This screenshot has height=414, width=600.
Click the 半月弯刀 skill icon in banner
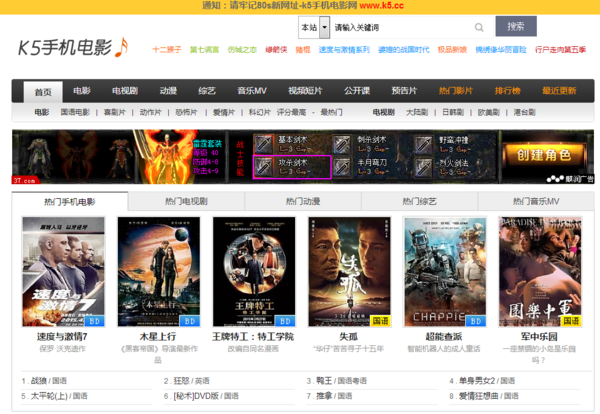[342, 164]
